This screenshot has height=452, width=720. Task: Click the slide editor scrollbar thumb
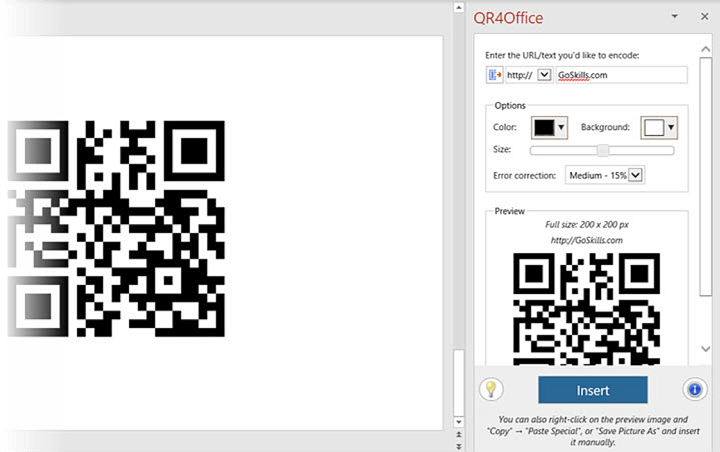(458, 382)
